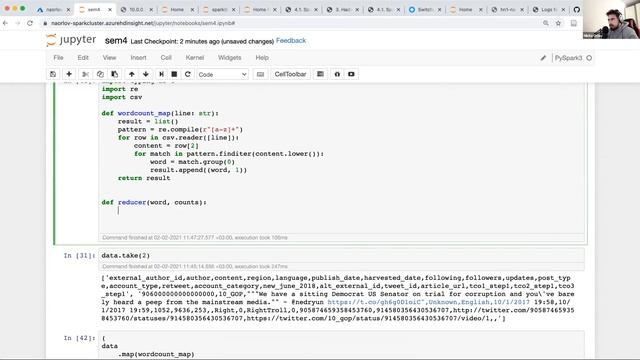Reload the browser page
This screenshot has height=360, width=640.
click(x=30, y=23)
